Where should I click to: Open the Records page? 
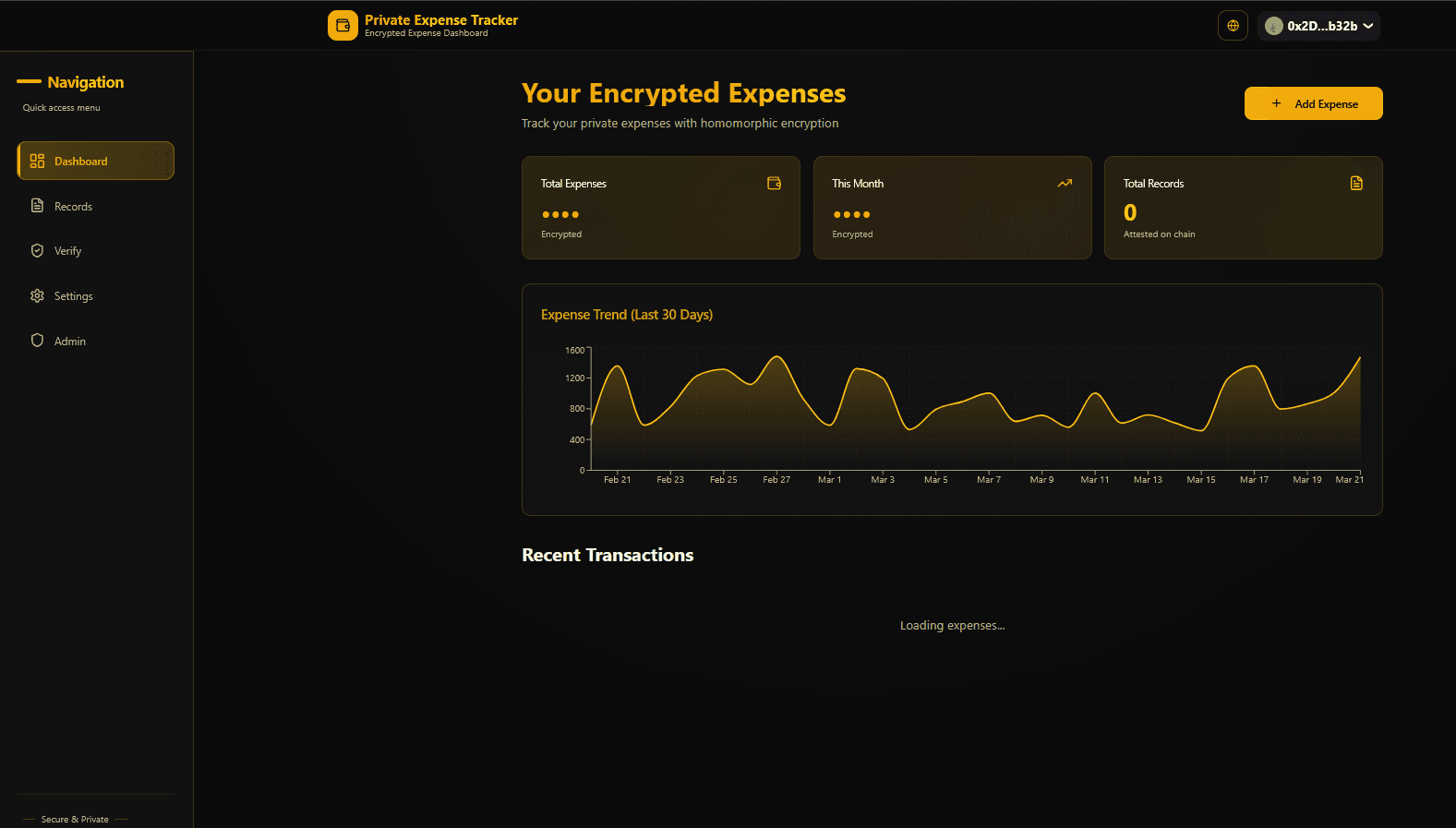pos(96,206)
